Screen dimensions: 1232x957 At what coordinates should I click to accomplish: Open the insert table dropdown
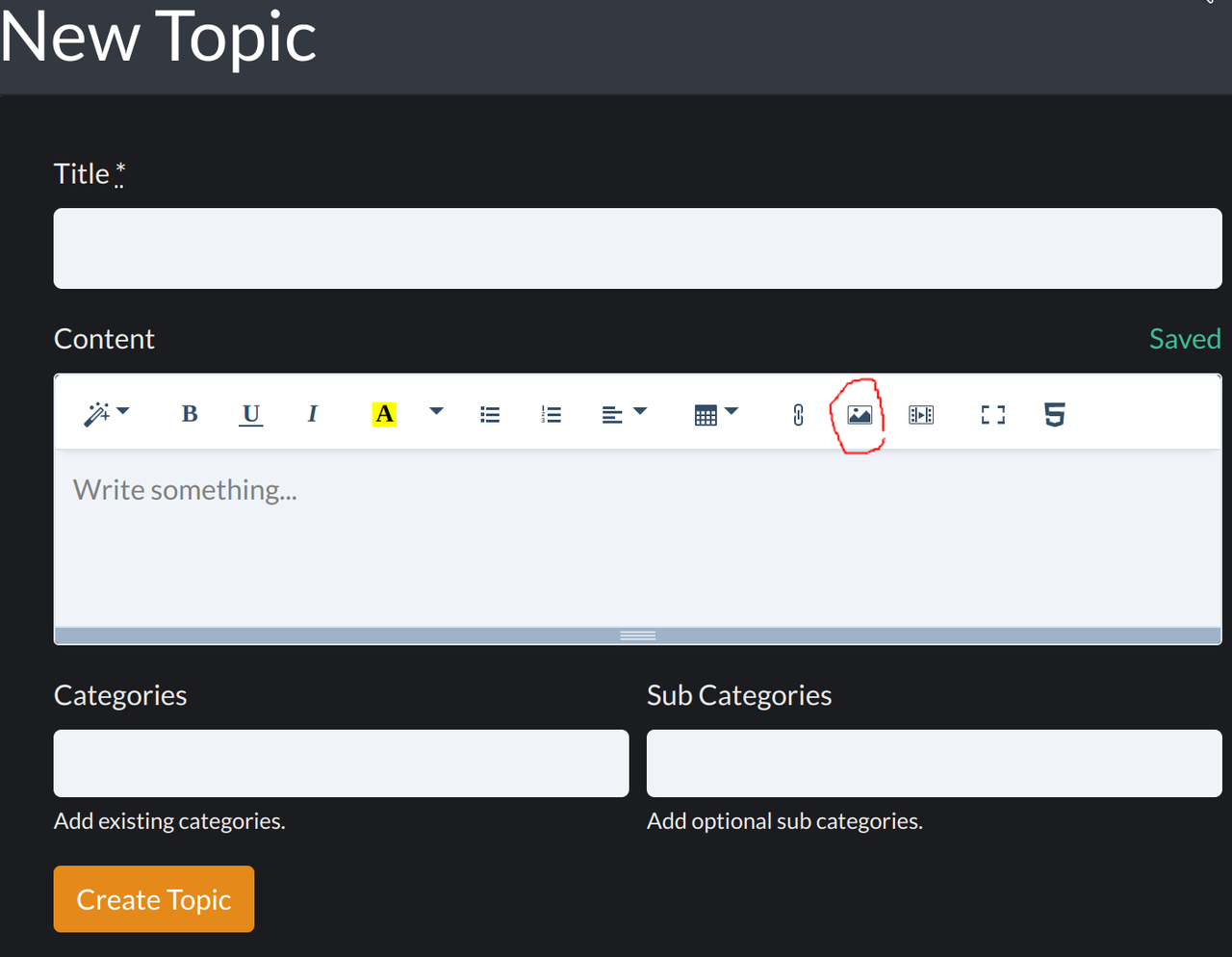(716, 414)
